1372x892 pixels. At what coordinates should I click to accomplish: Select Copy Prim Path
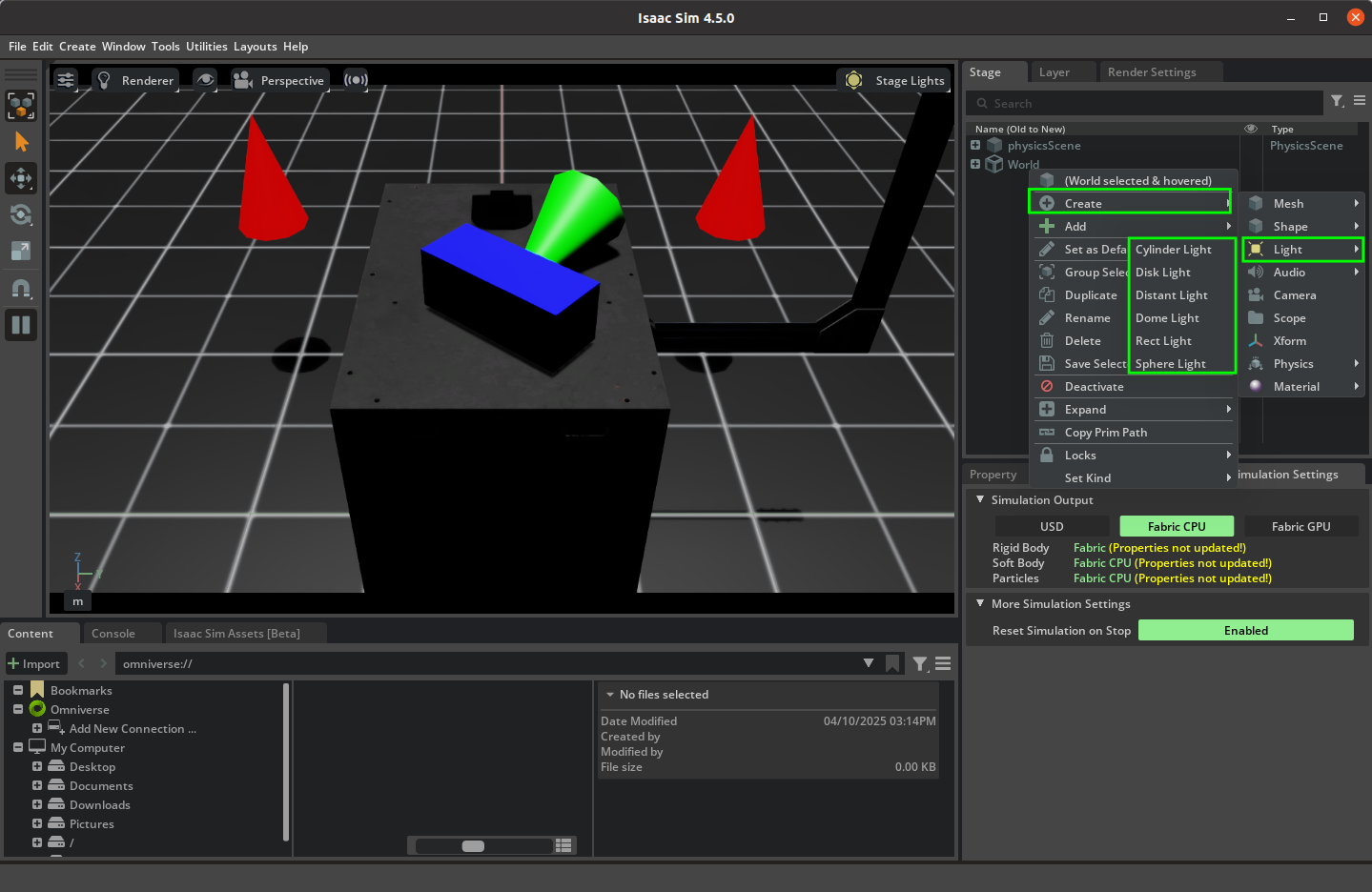click(x=1135, y=433)
